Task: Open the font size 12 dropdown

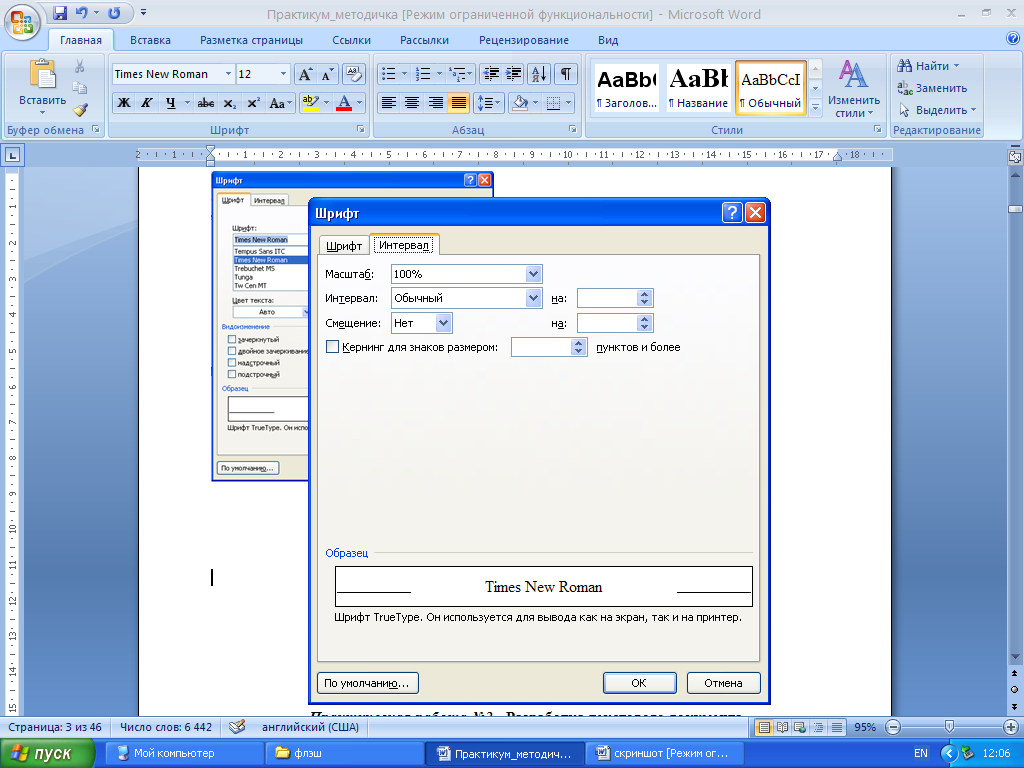Action: [x=283, y=74]
